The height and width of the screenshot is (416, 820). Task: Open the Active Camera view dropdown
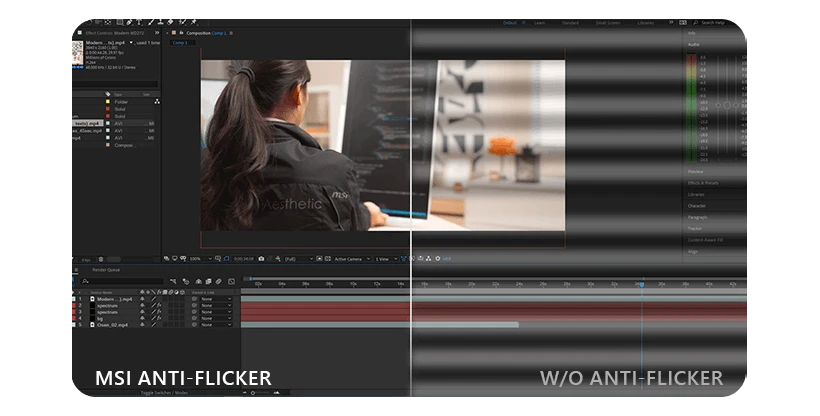352,258
